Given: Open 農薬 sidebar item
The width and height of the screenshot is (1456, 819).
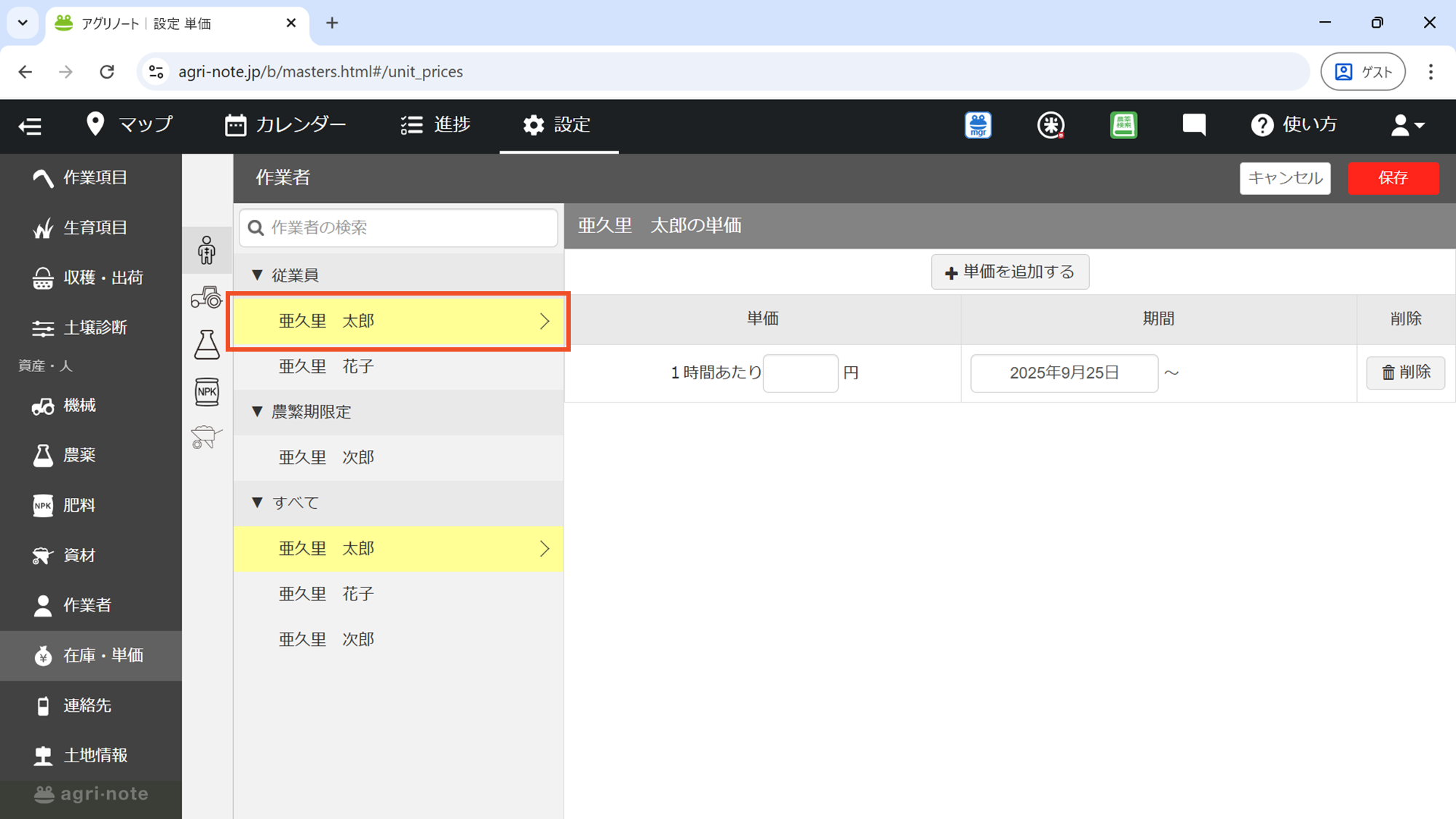Looking at the screenshot, I should tap(91, 455).
